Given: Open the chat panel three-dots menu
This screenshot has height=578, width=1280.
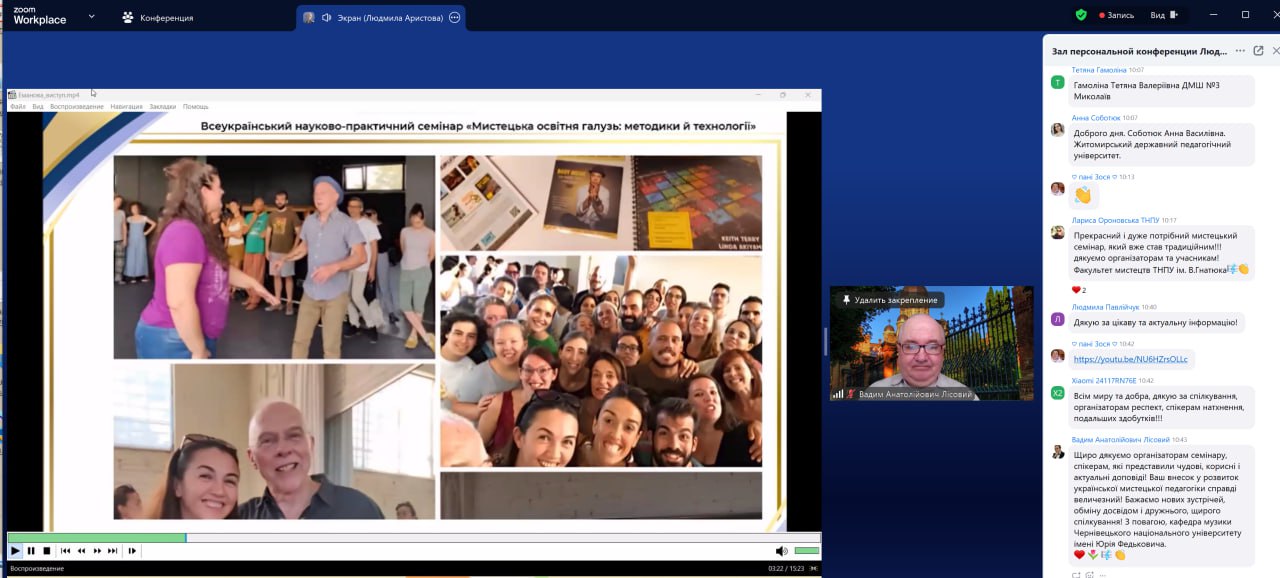Looking at the screenshot, I should 1241,50.
